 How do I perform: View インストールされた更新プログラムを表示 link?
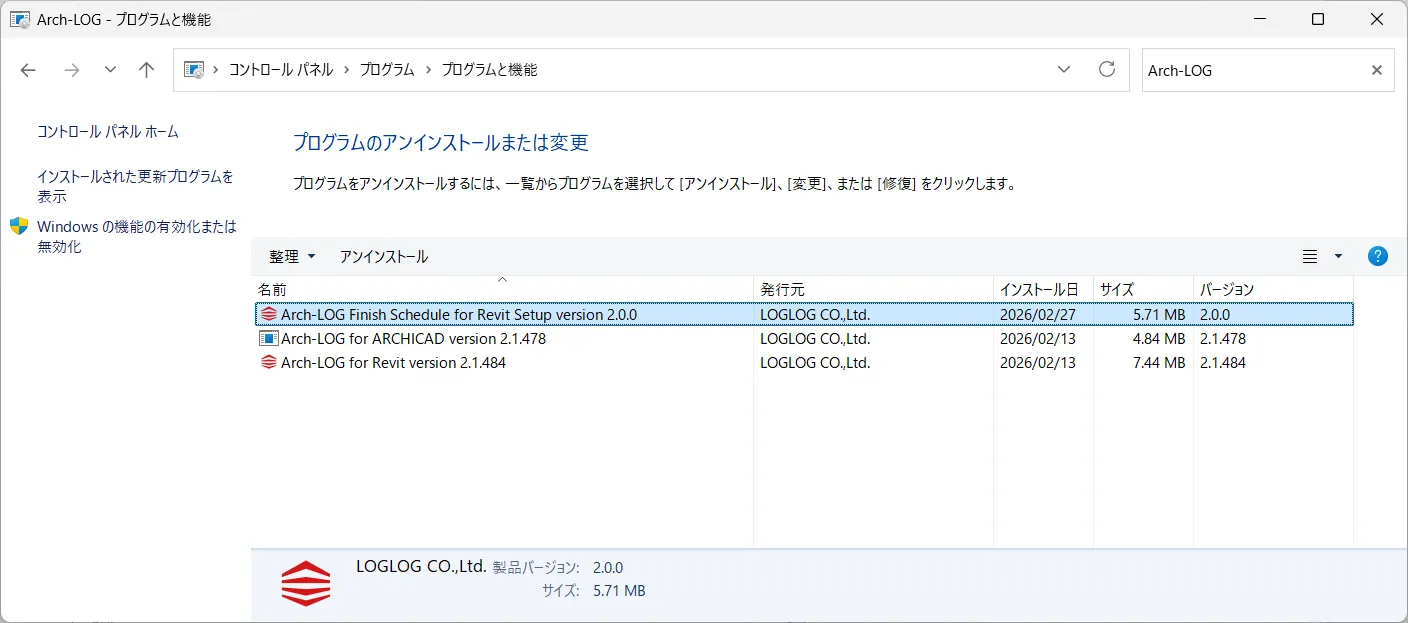(x=135, y=186)
